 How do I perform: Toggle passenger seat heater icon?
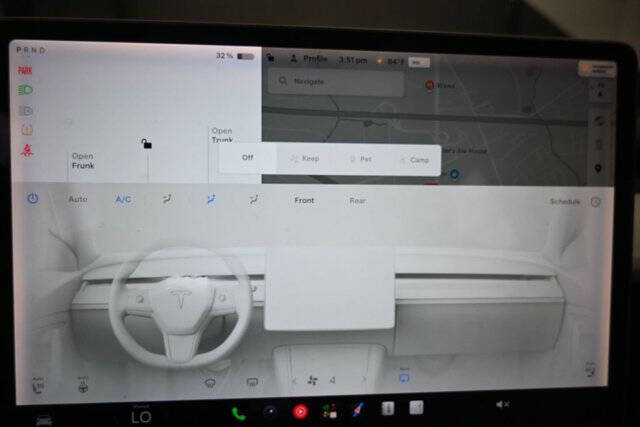click(x=590, y=369)
